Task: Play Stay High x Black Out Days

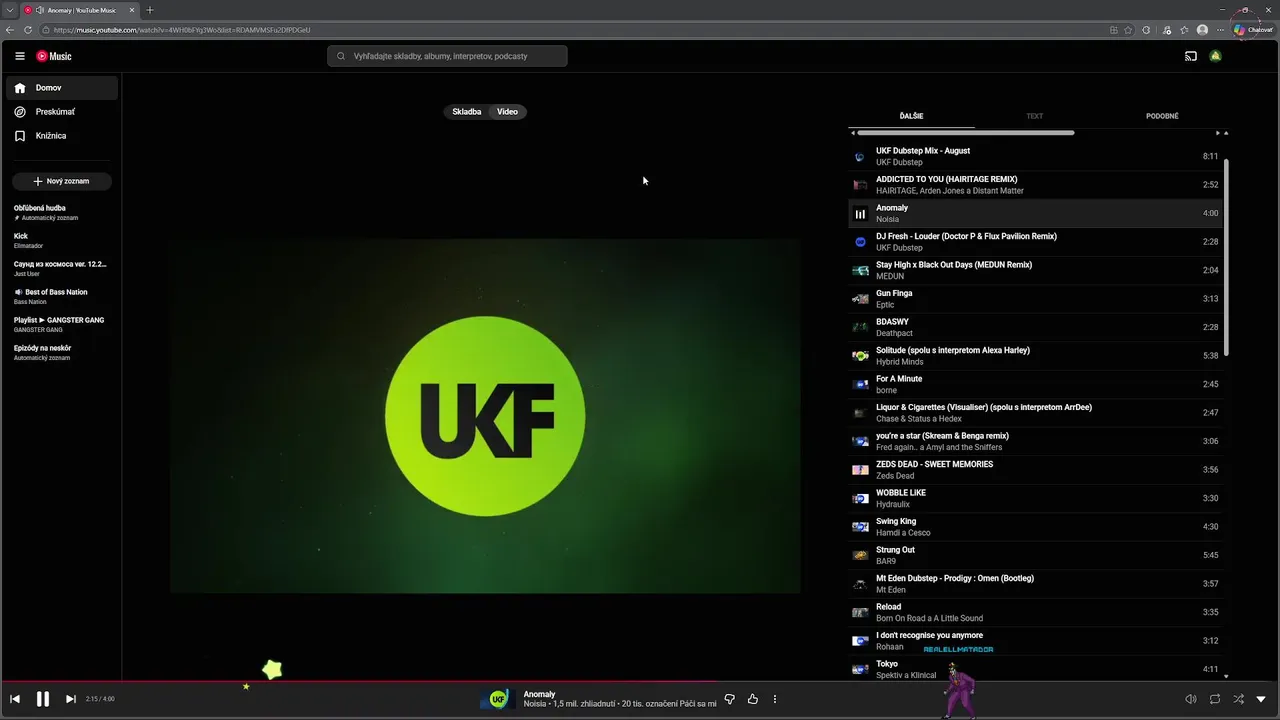Action: [1035, 270]
